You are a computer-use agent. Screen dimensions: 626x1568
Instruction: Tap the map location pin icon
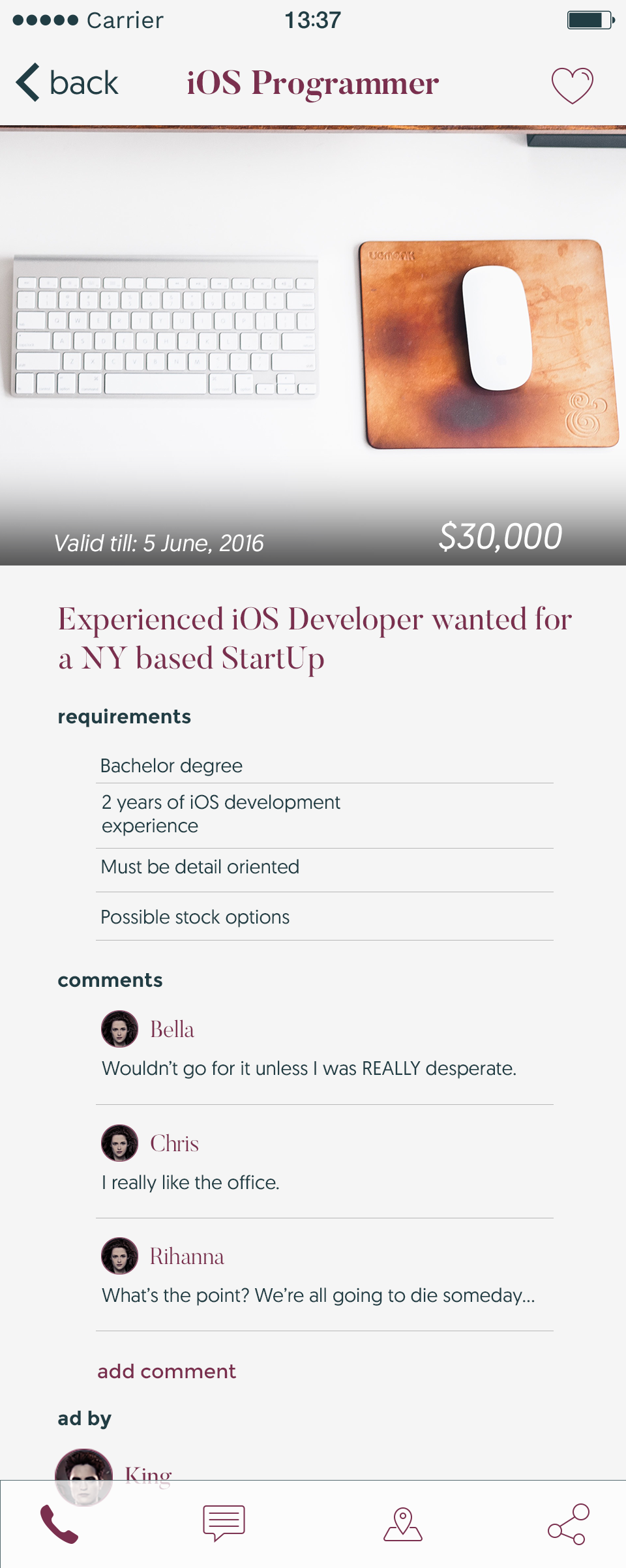click(403, 1524)
